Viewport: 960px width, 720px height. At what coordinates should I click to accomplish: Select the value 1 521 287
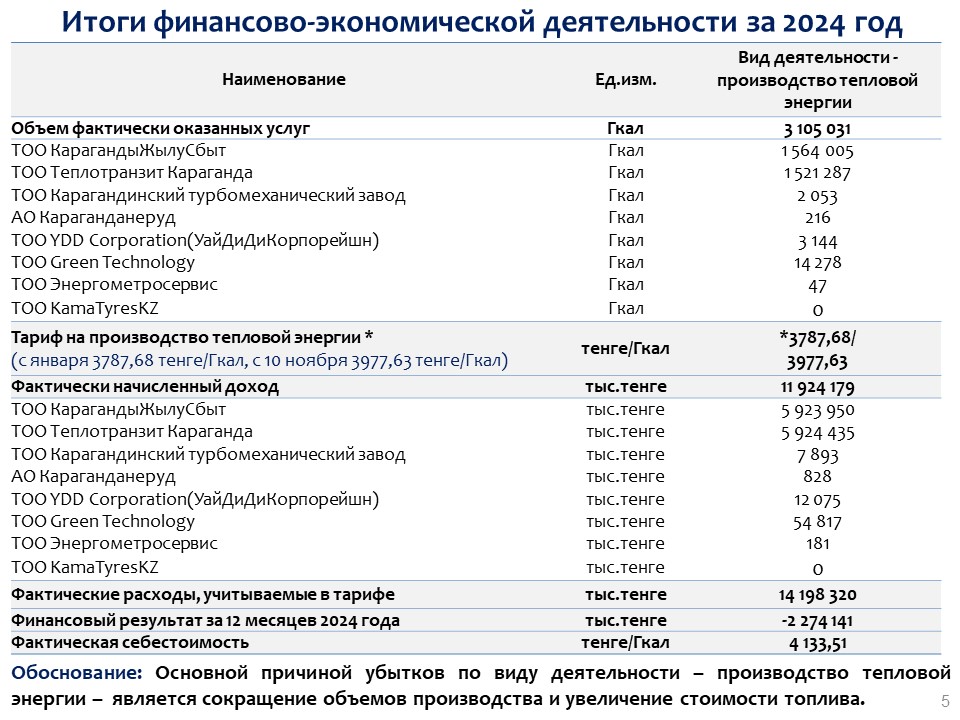coord(817,173)
